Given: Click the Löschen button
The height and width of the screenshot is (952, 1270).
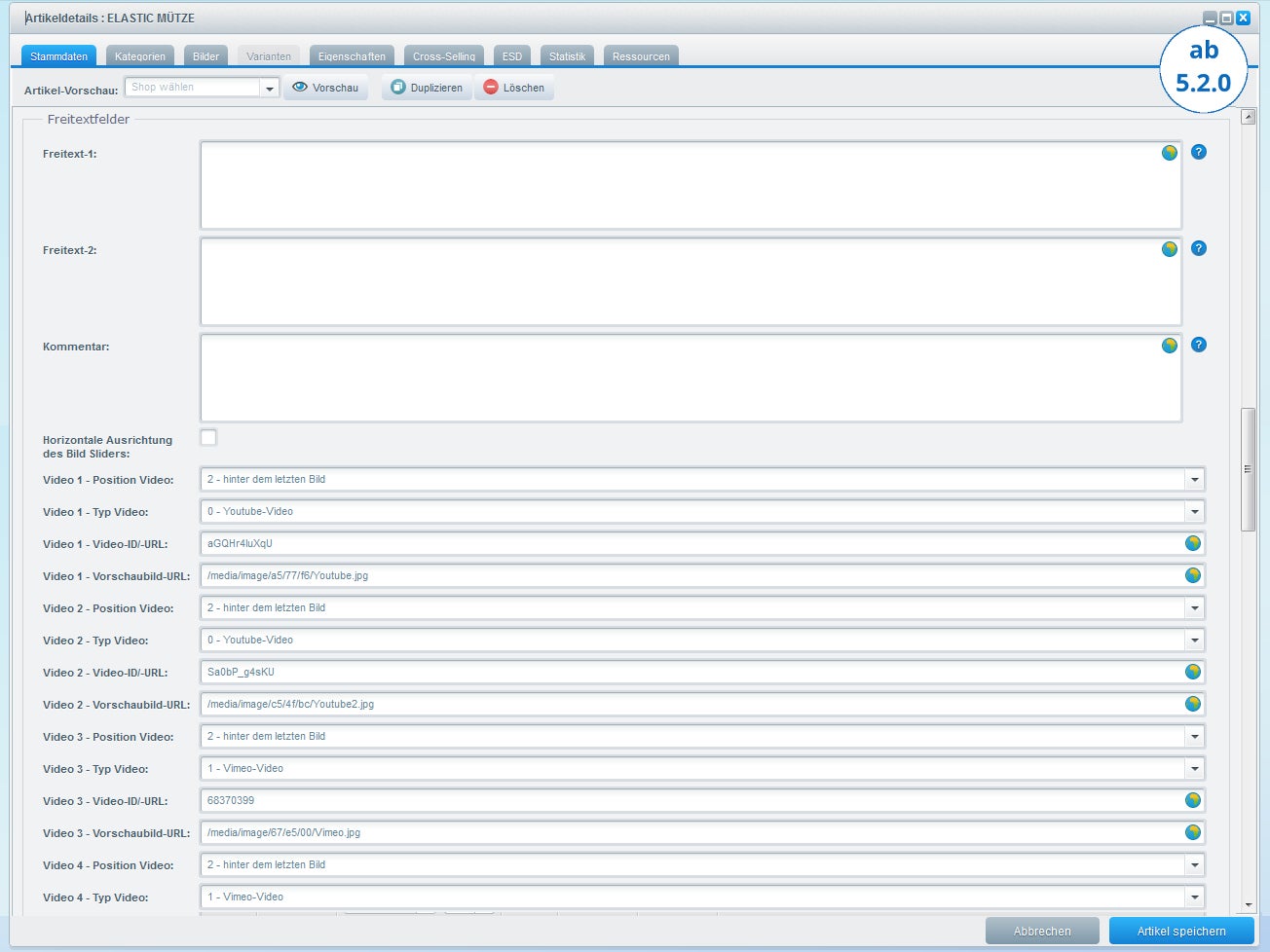Looking at the screenshot, I should point(514,88).
